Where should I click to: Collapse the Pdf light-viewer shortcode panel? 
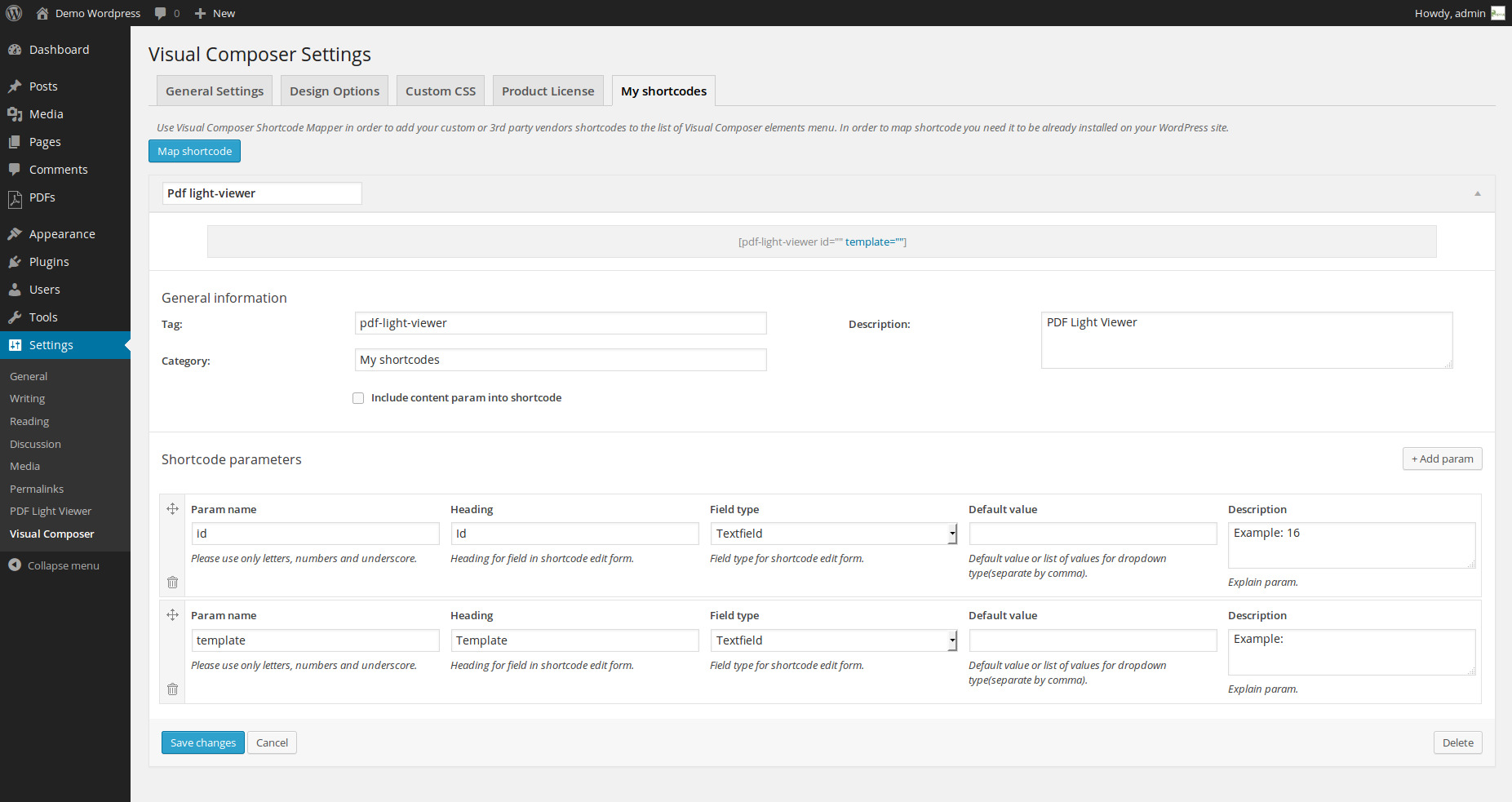point(1477,193)
